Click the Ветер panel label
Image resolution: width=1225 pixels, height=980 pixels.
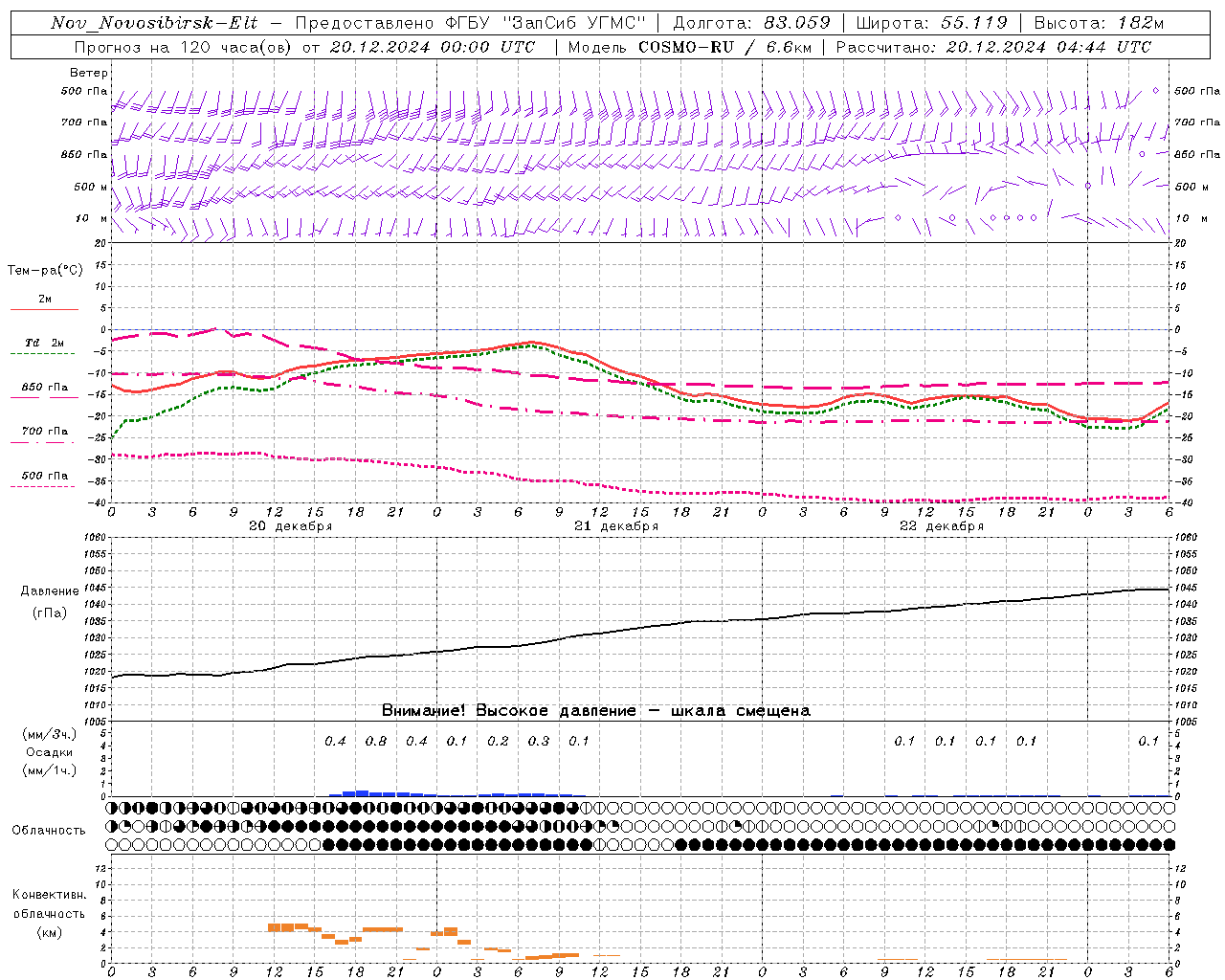pos(89,73)
